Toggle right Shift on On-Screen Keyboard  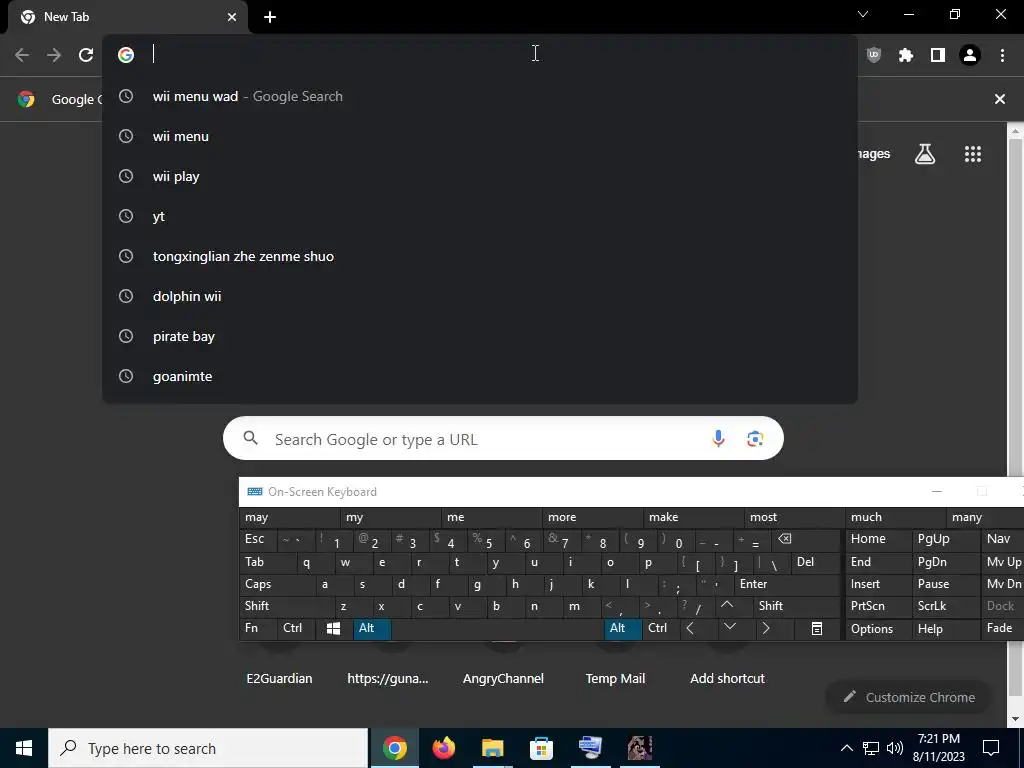point(795,606)
